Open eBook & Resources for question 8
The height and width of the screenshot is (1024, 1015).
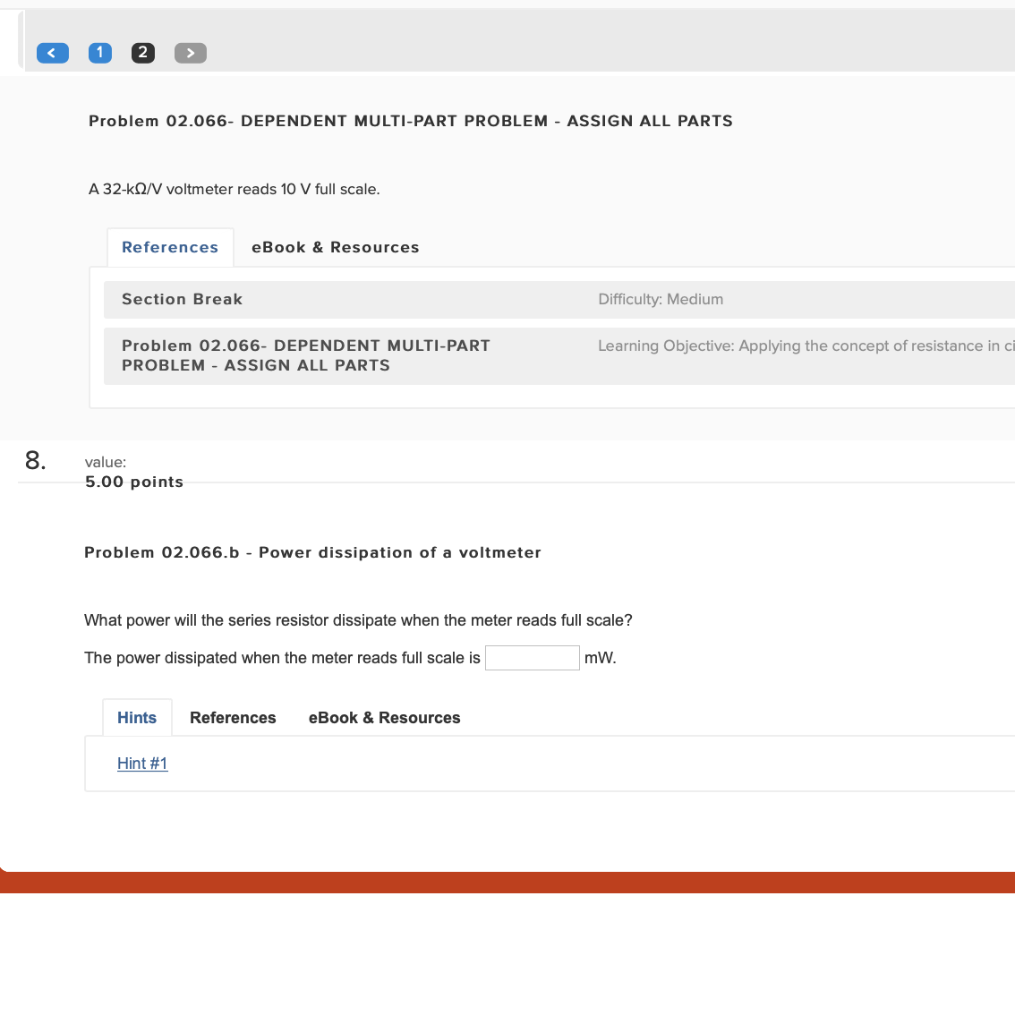tap(384, 717)
